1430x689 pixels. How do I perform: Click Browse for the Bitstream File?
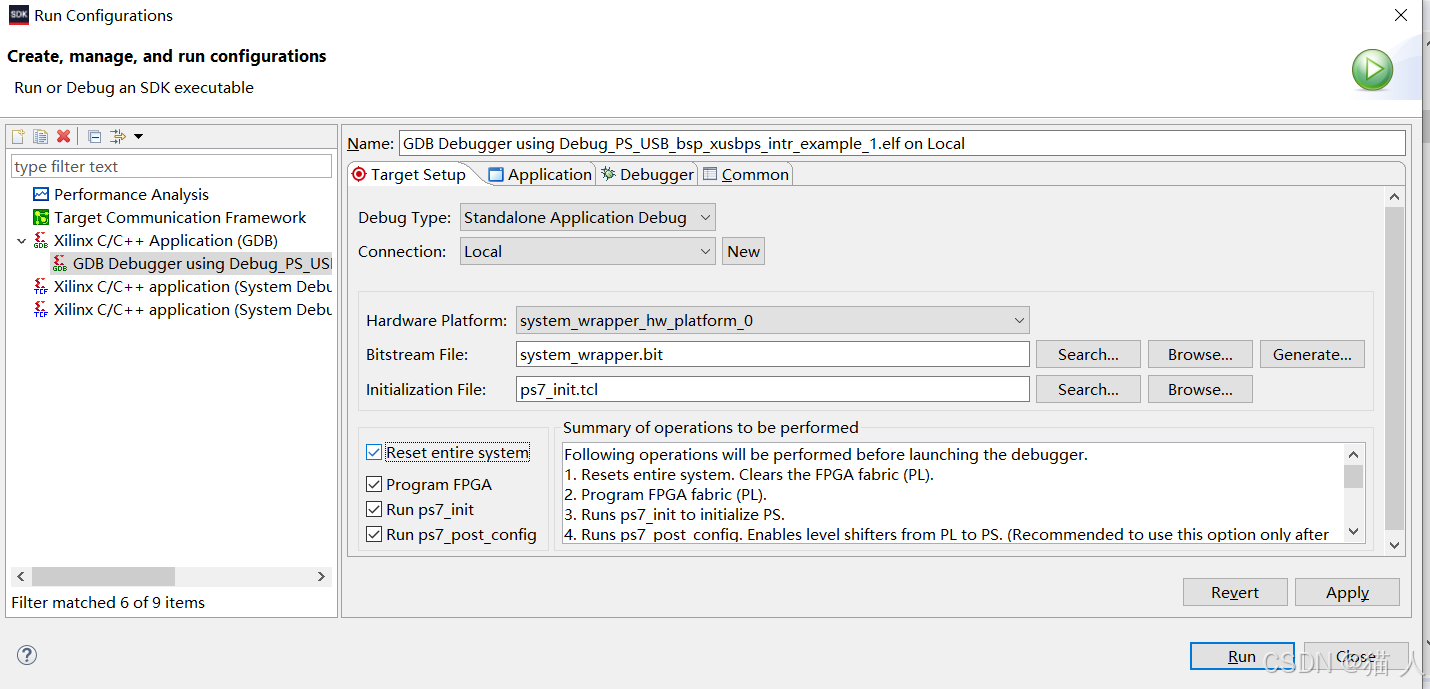[x=1200, y=354]
